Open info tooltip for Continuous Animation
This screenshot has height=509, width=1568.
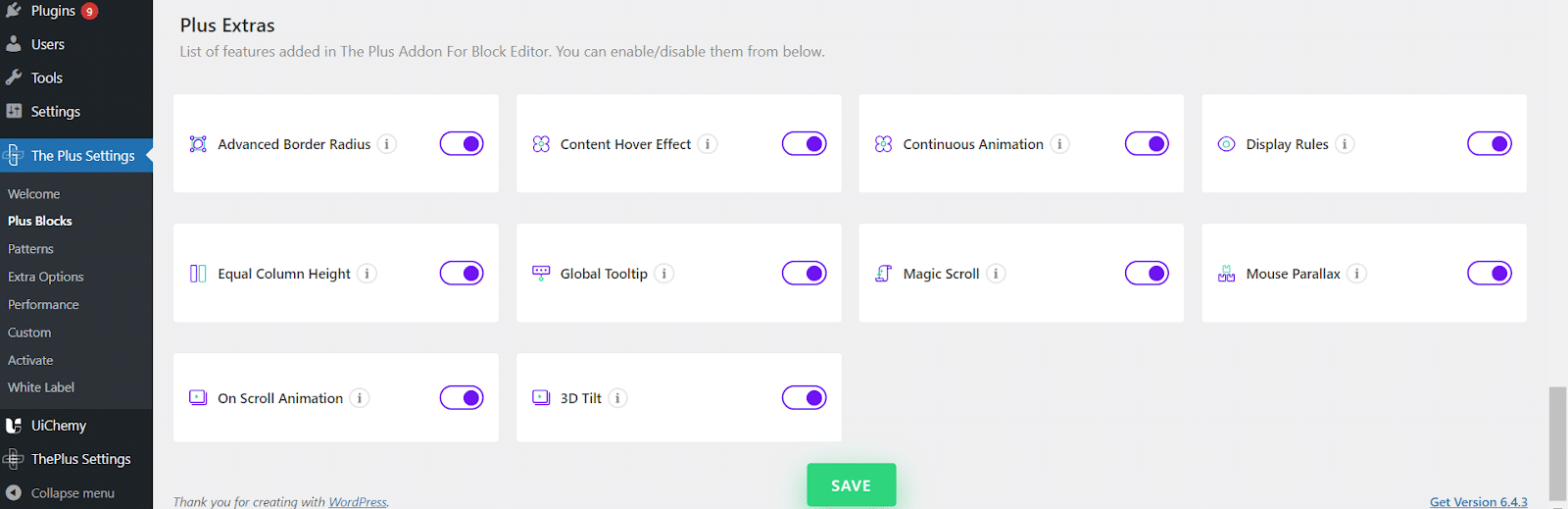(1059, 144)
